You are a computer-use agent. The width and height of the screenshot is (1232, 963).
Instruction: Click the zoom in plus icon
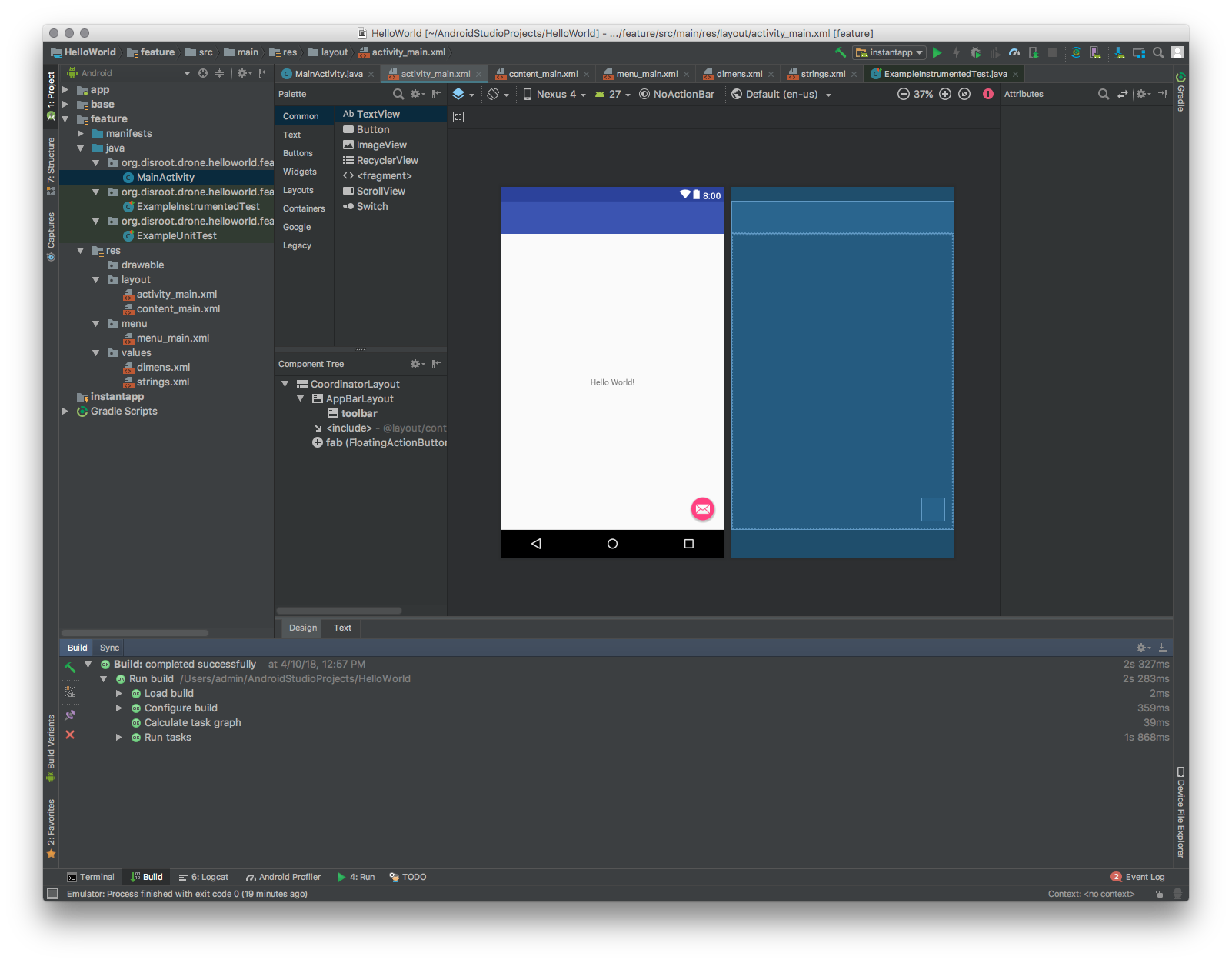point(945,95)
